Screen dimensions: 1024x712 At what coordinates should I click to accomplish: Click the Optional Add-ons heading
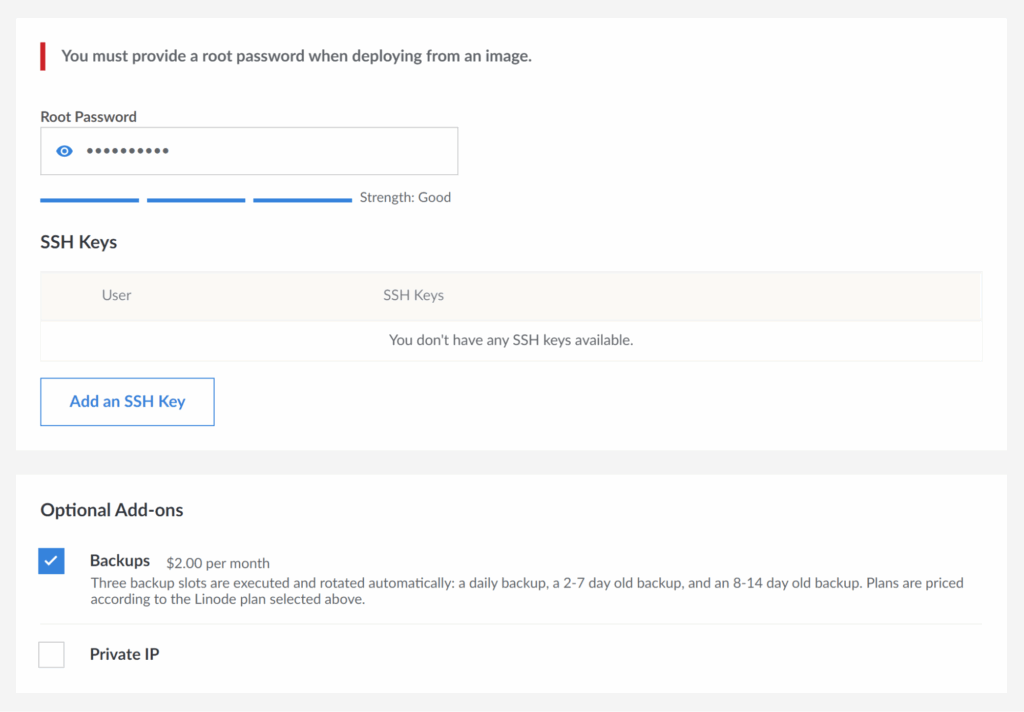111,510
